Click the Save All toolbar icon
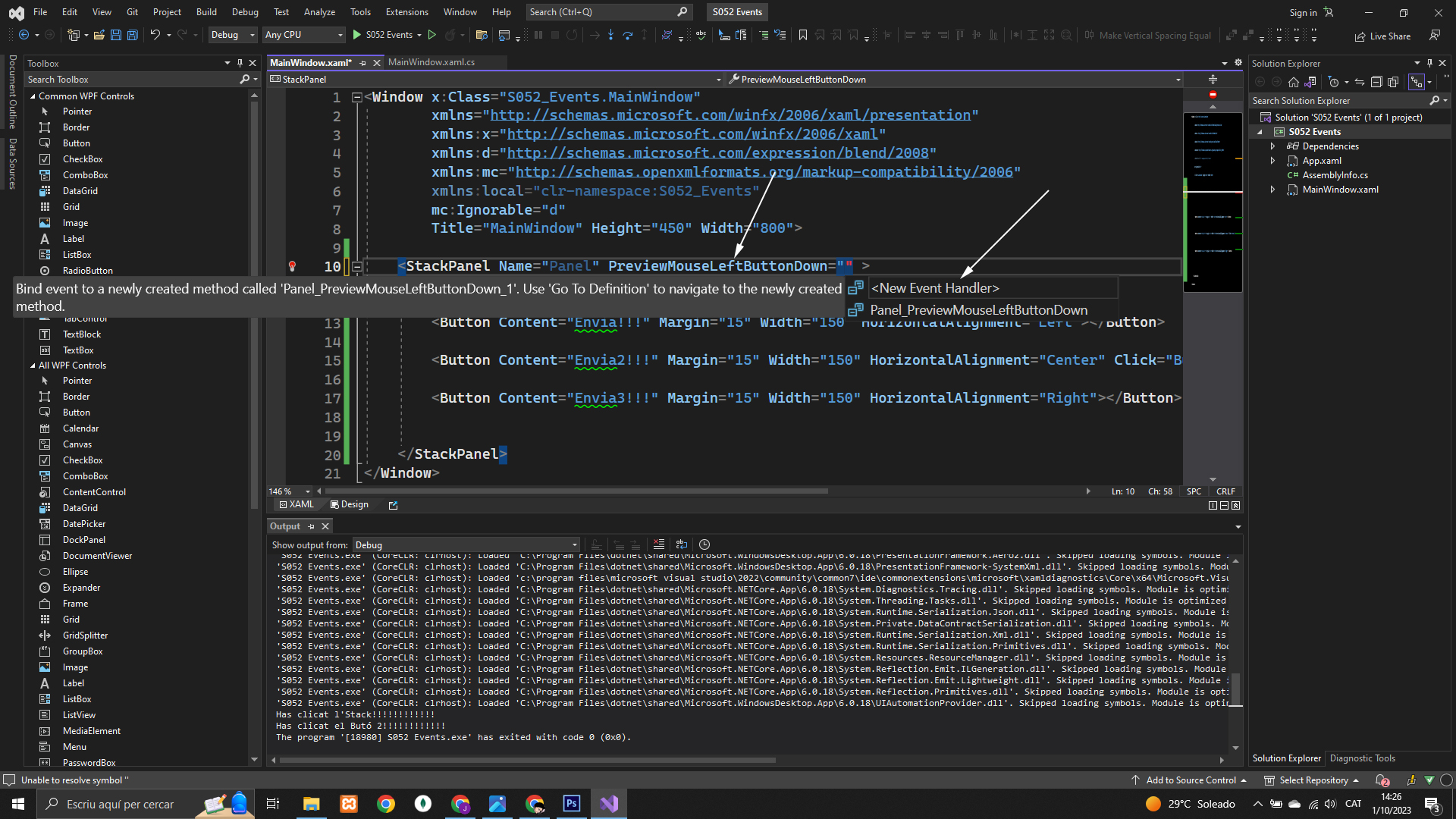1456x819 pixels. coord(132,35)
